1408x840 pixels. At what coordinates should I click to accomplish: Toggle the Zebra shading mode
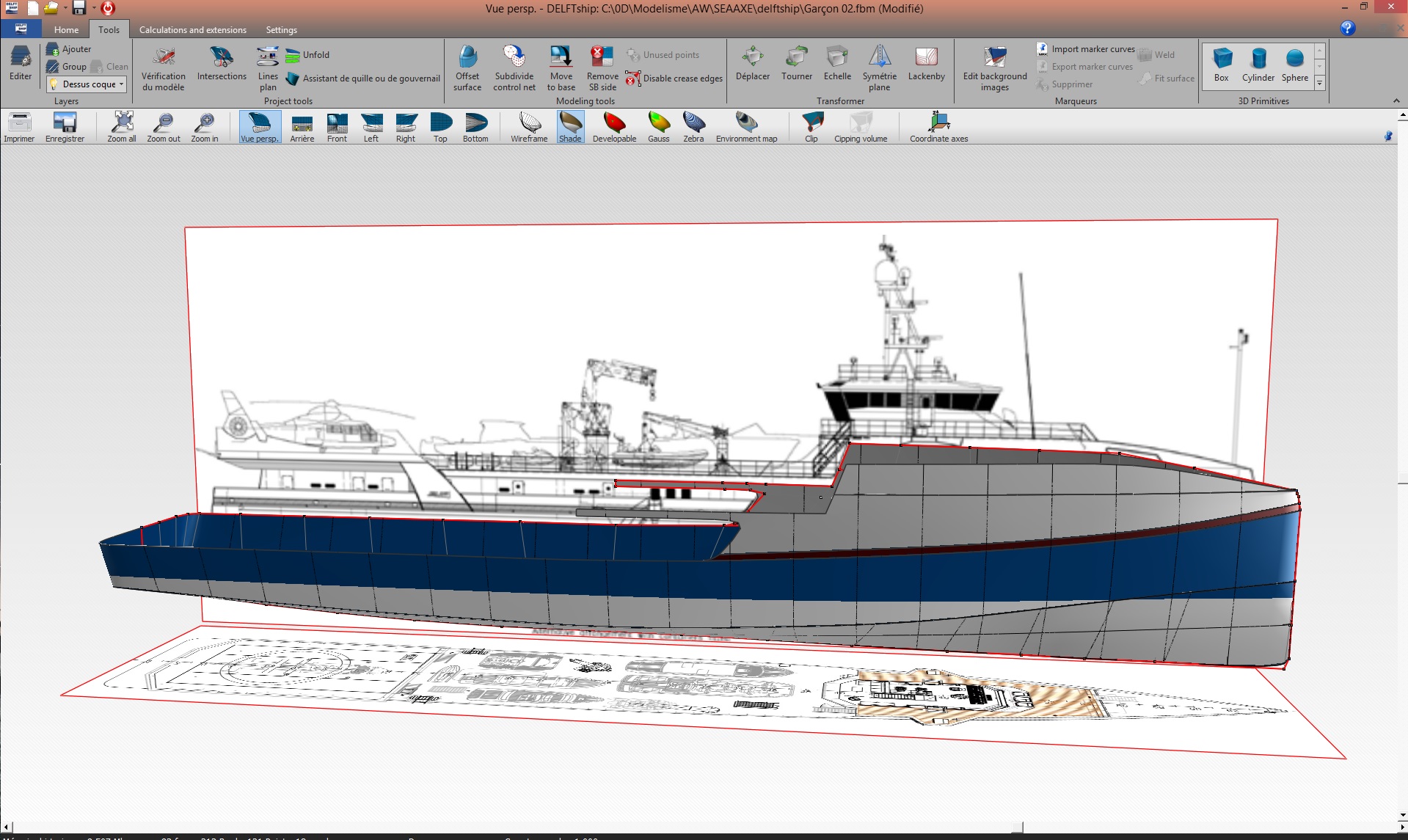(x=693, y=123)
